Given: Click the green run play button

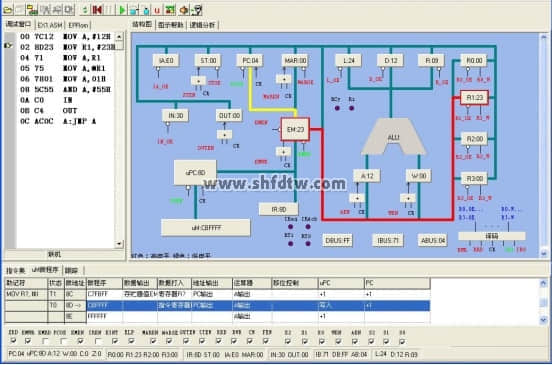Looking at the screenshot, I should (122, 10).
